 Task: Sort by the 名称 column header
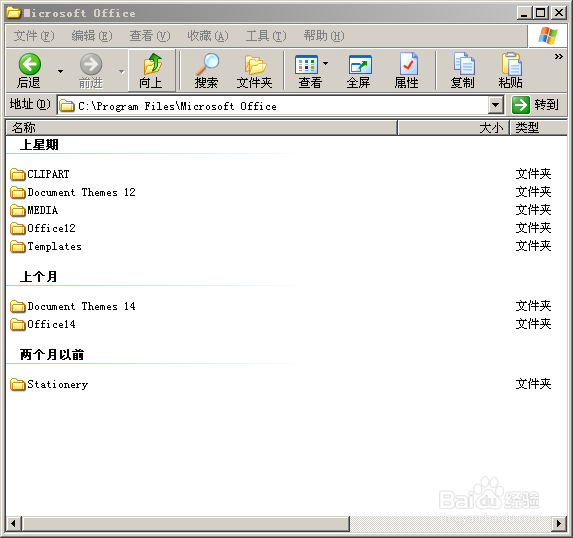pos(202,128)
